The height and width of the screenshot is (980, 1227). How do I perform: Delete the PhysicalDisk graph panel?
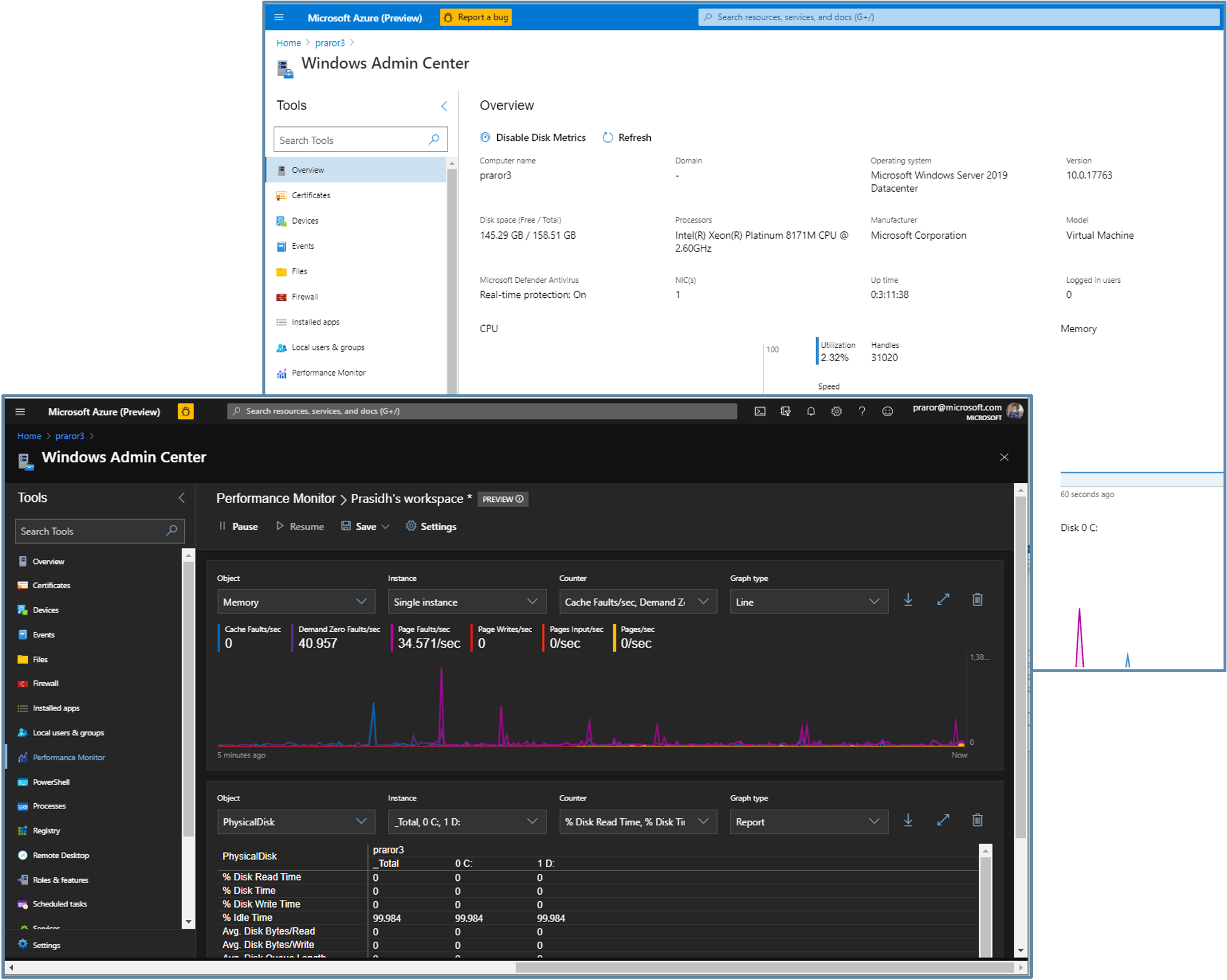tap(977, 820)
